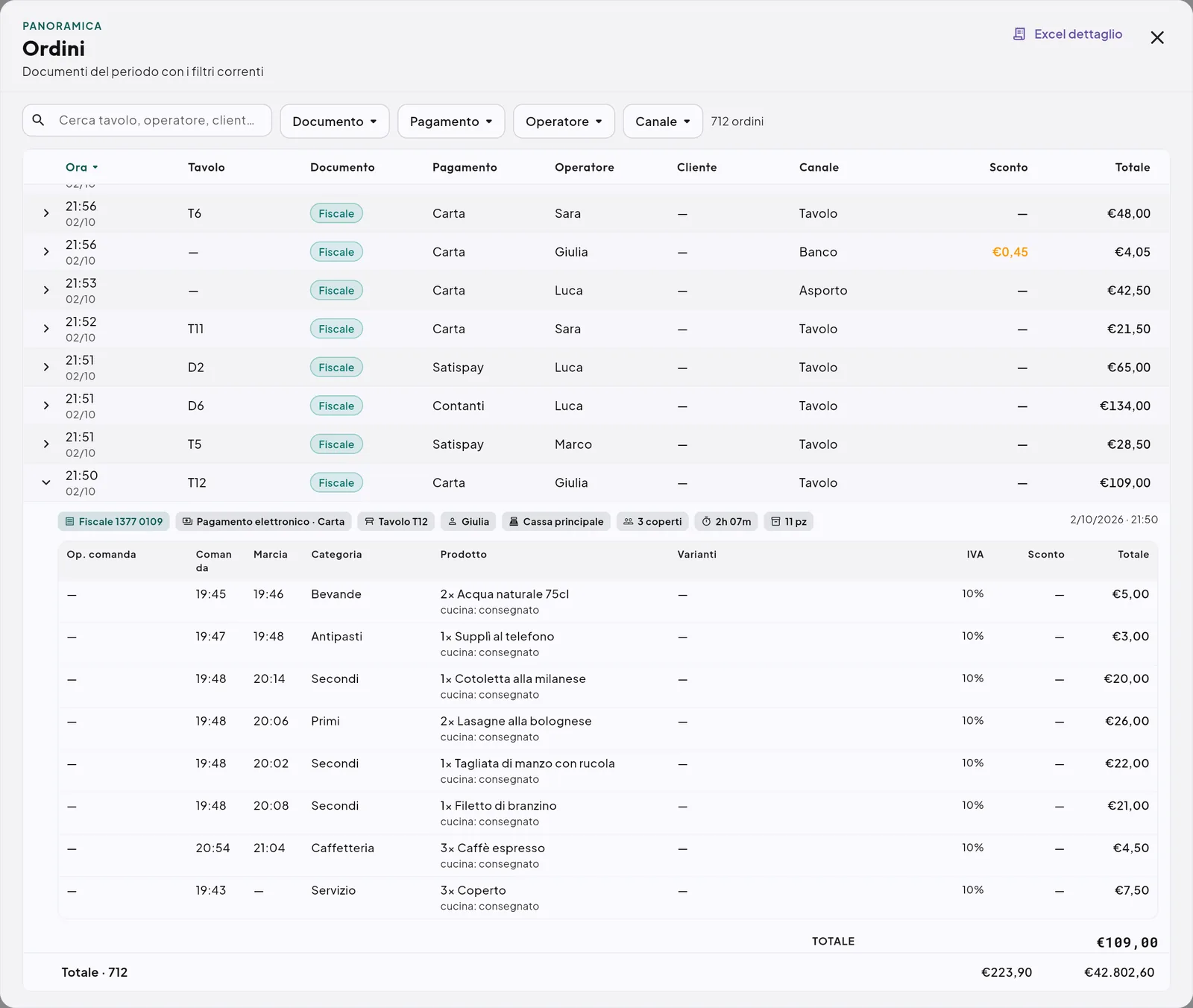The height and width of the screenshot is (1008, 1193).
Task: Click the Excel dettaglio export icon
Action: tap(1019, 34)
